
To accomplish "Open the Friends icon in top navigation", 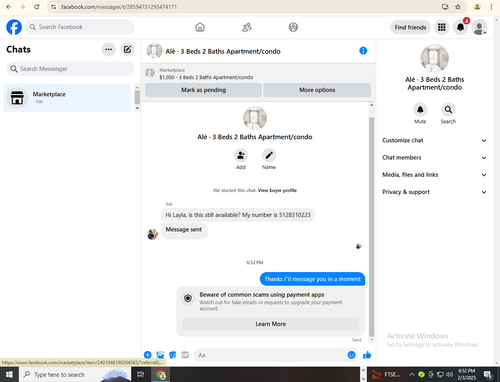I will pyautogui.click(x=247, y=27).
